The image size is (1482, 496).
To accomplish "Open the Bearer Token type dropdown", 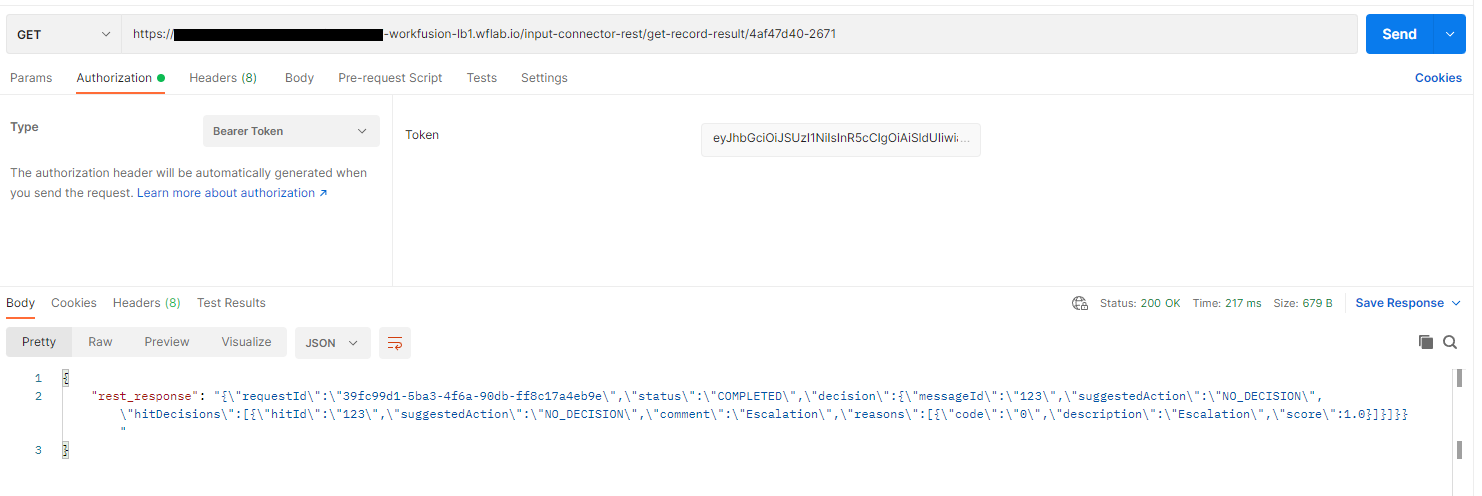I will coord(291,131).
